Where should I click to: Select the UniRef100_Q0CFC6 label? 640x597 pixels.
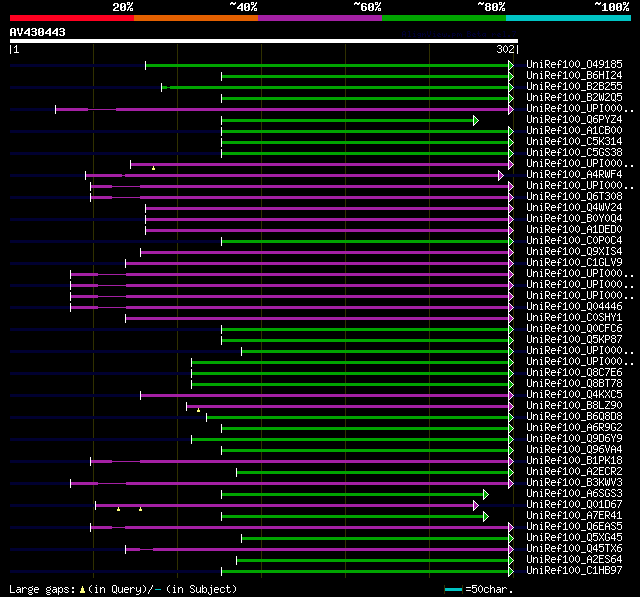(574, 329)
